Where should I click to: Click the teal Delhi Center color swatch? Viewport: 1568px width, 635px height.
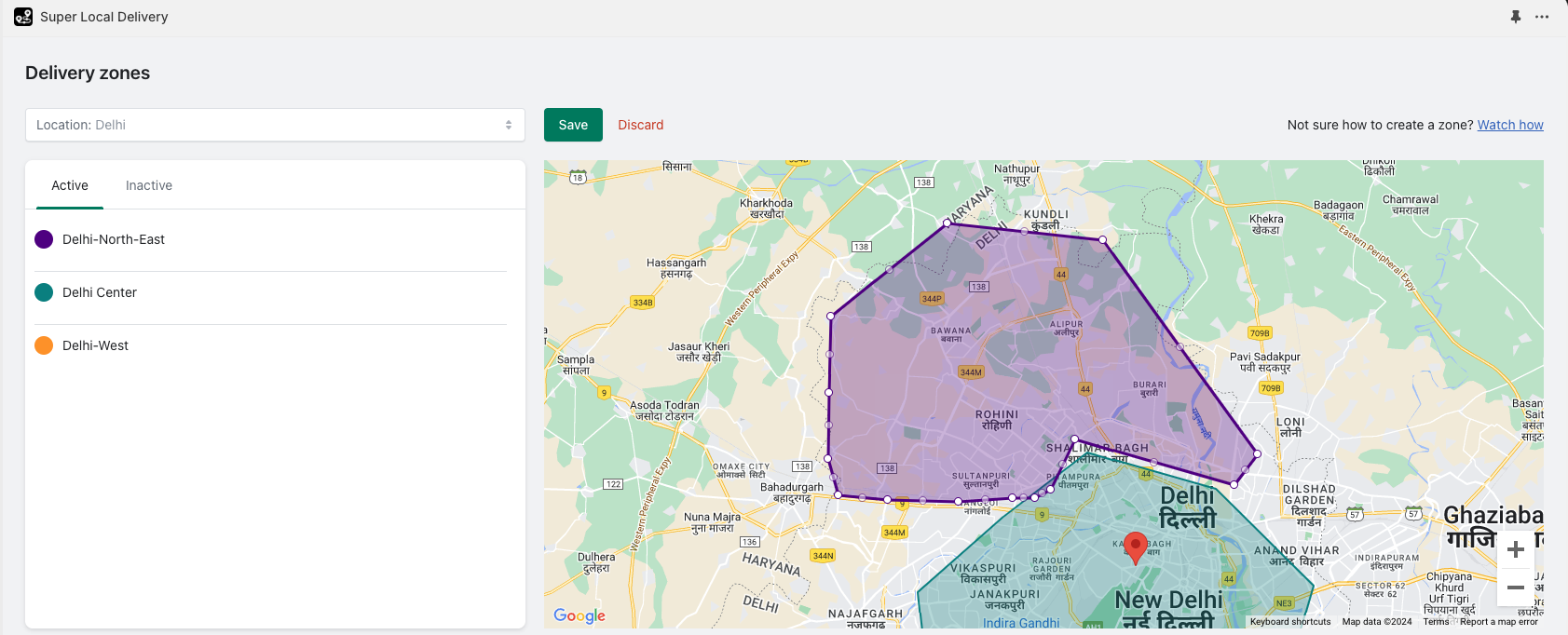click(44, 292)
